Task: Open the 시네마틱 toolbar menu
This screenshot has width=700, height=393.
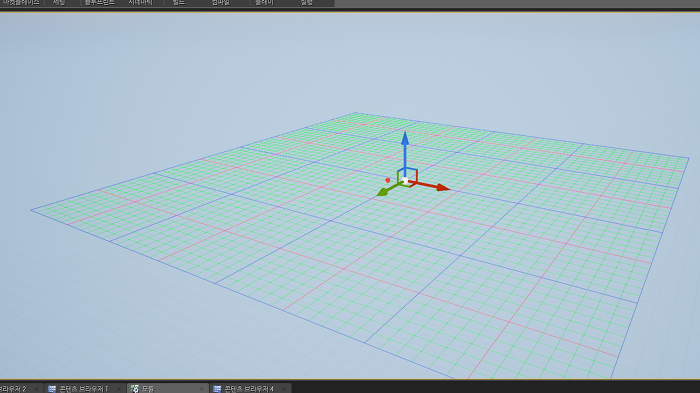Action: tap(141, 3)
